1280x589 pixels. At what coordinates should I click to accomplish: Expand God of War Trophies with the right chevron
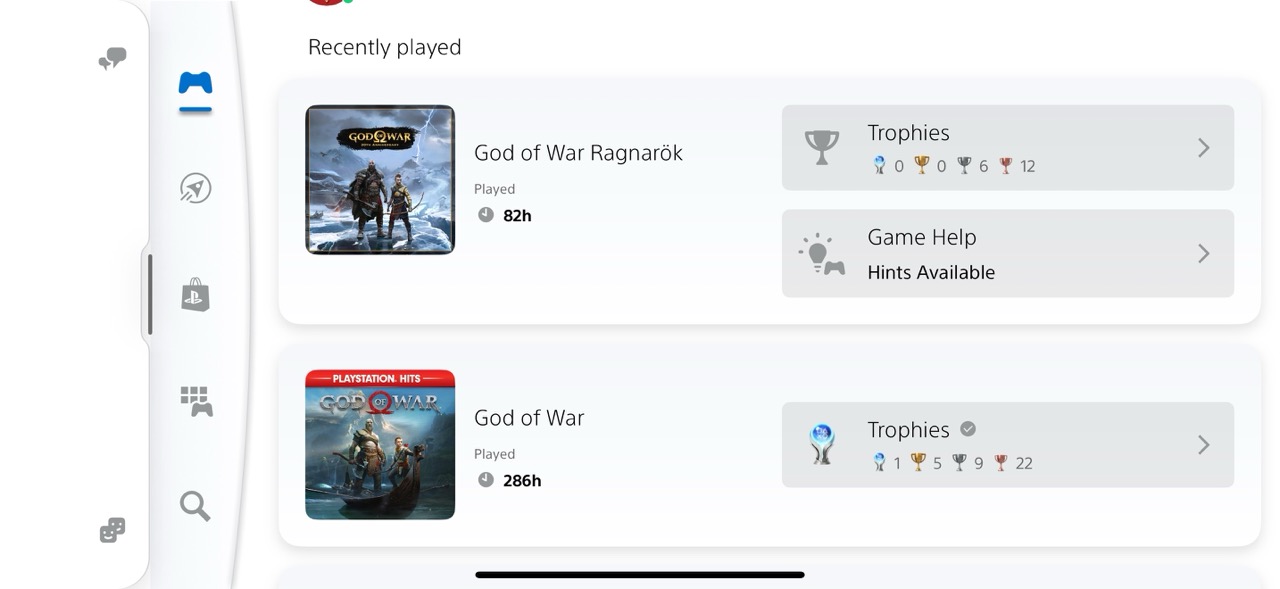[1203, 444]
